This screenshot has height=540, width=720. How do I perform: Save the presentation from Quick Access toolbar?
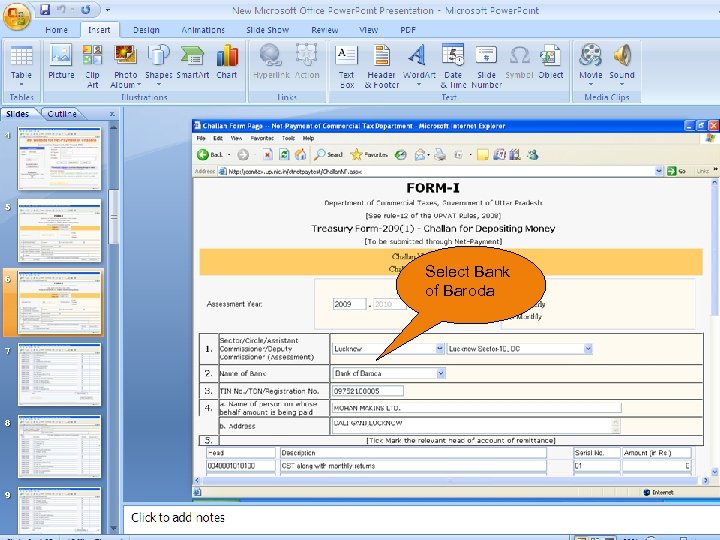tap(45, 10)
